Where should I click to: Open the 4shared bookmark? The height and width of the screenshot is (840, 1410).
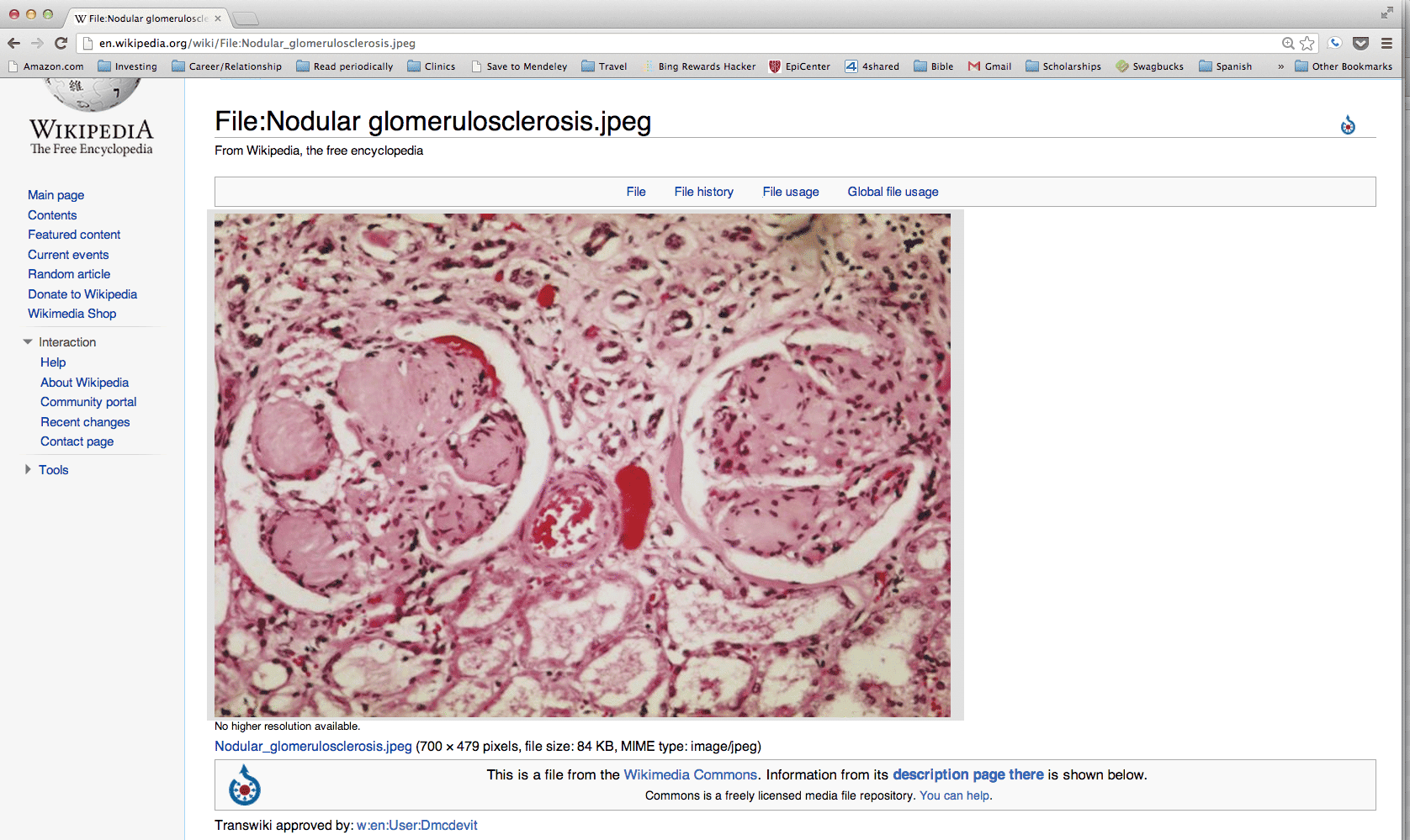[x=872, y=66]
